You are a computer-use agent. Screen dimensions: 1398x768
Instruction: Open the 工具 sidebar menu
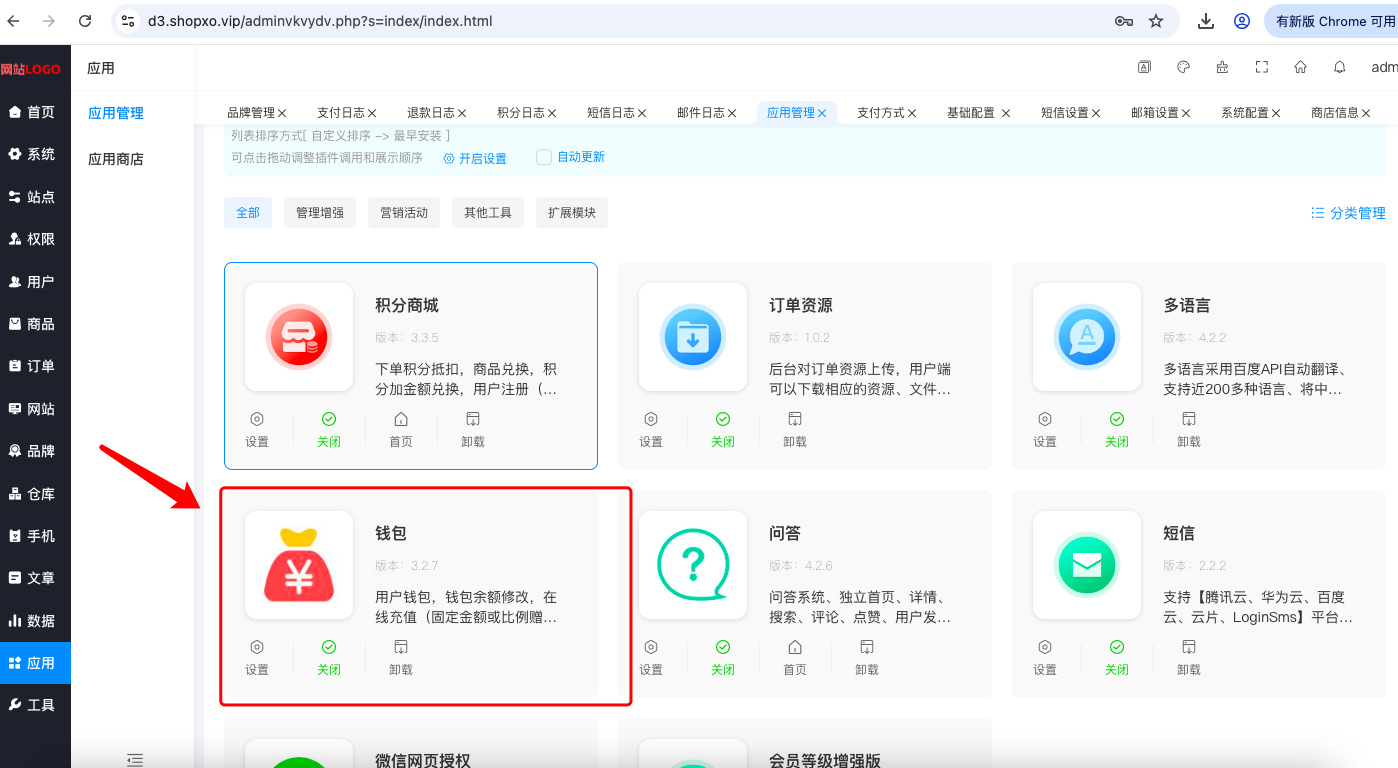point(35,705)
